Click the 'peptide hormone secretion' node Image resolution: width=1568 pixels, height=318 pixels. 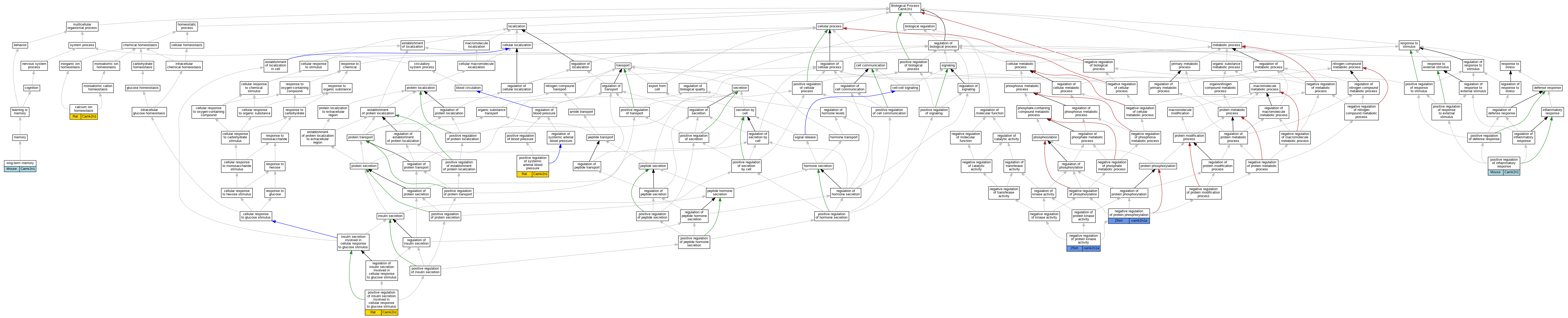[720, 193]
